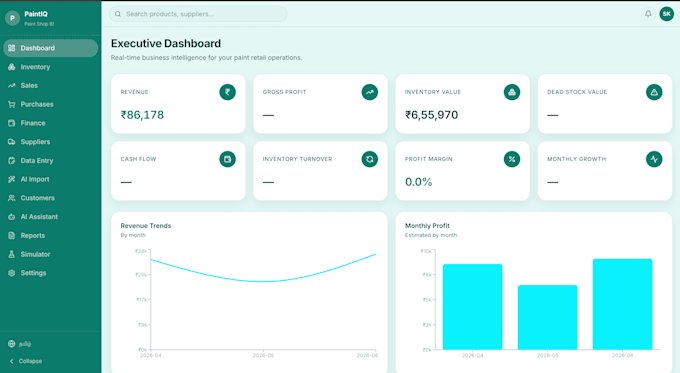Click the Customers people icon
Image resolution: width=680 pixels, height=373 pixels.
[x=12, y=198]
